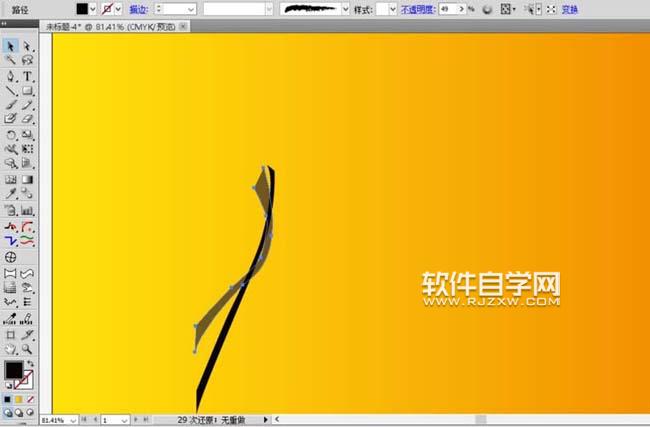Set paint mode to Gradient
Screen dimensions: 650x427
coord(19,400)
